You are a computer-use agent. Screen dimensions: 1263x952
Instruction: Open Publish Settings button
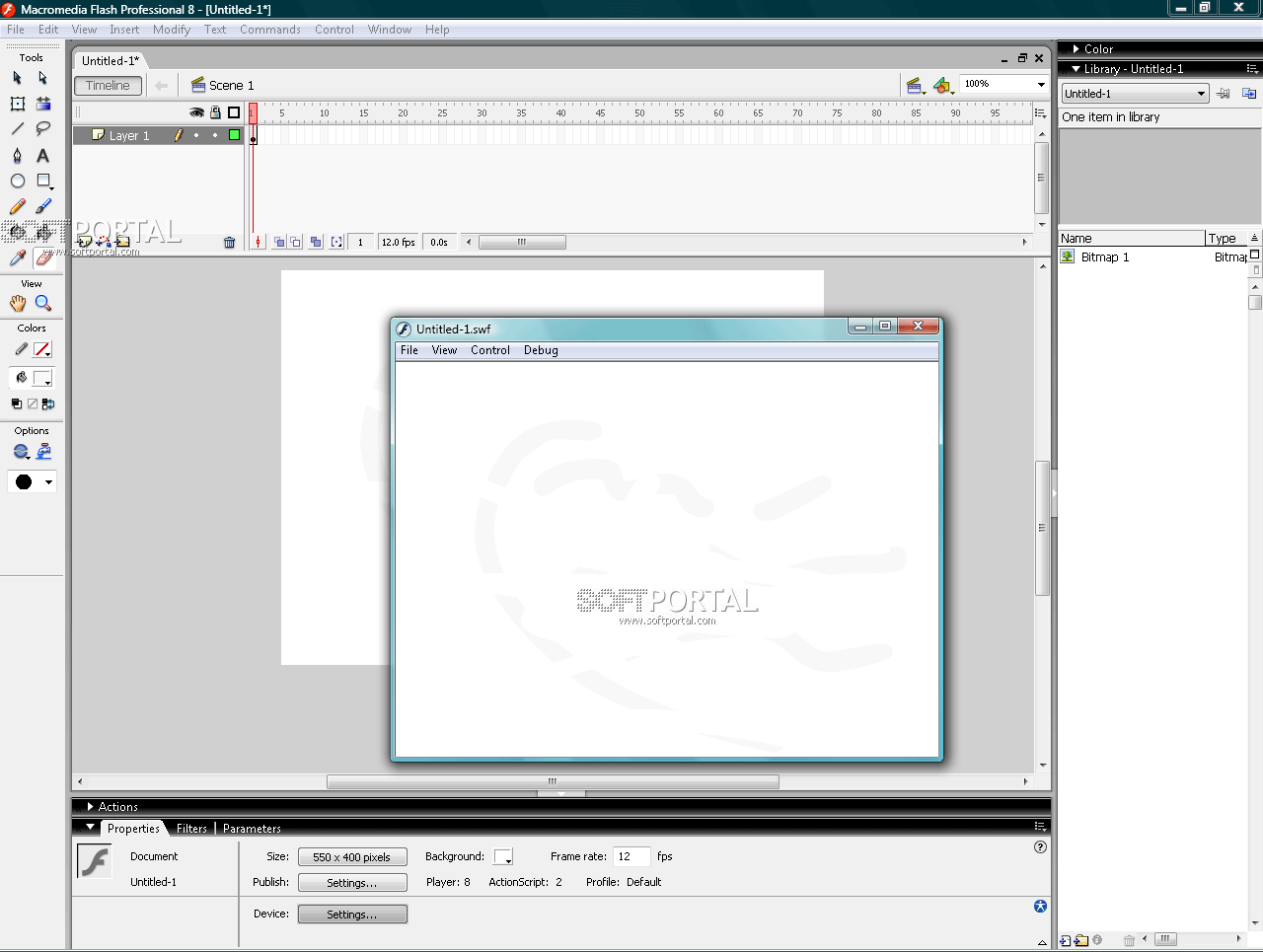pos(352,883)
